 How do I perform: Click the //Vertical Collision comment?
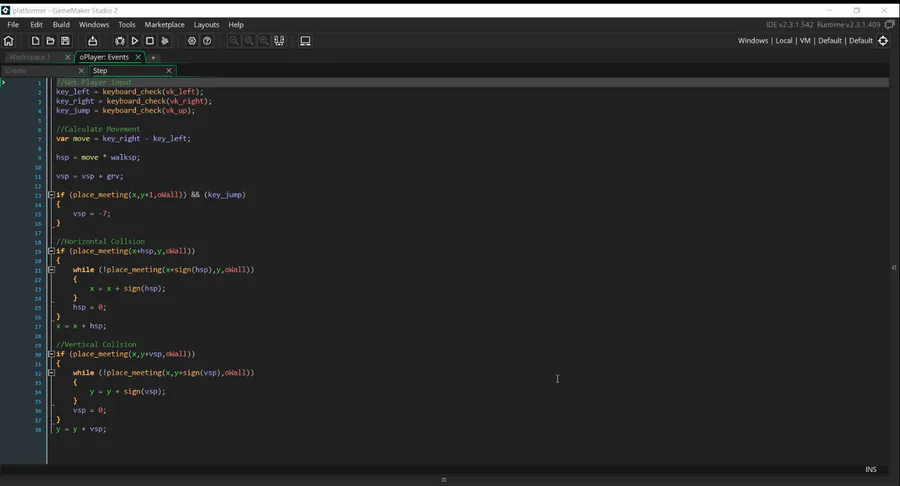click(96, 344)
